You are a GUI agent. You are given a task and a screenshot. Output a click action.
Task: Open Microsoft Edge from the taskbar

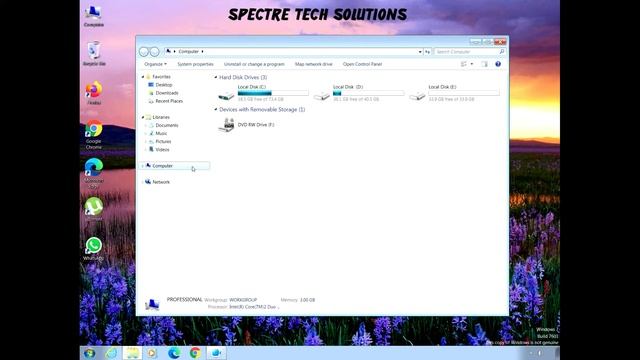tap(174, 353)
